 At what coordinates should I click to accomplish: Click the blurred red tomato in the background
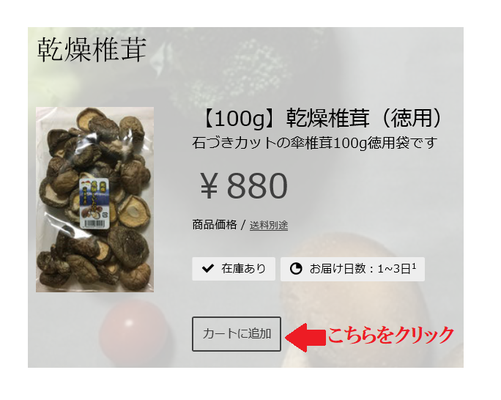[133, 329]
